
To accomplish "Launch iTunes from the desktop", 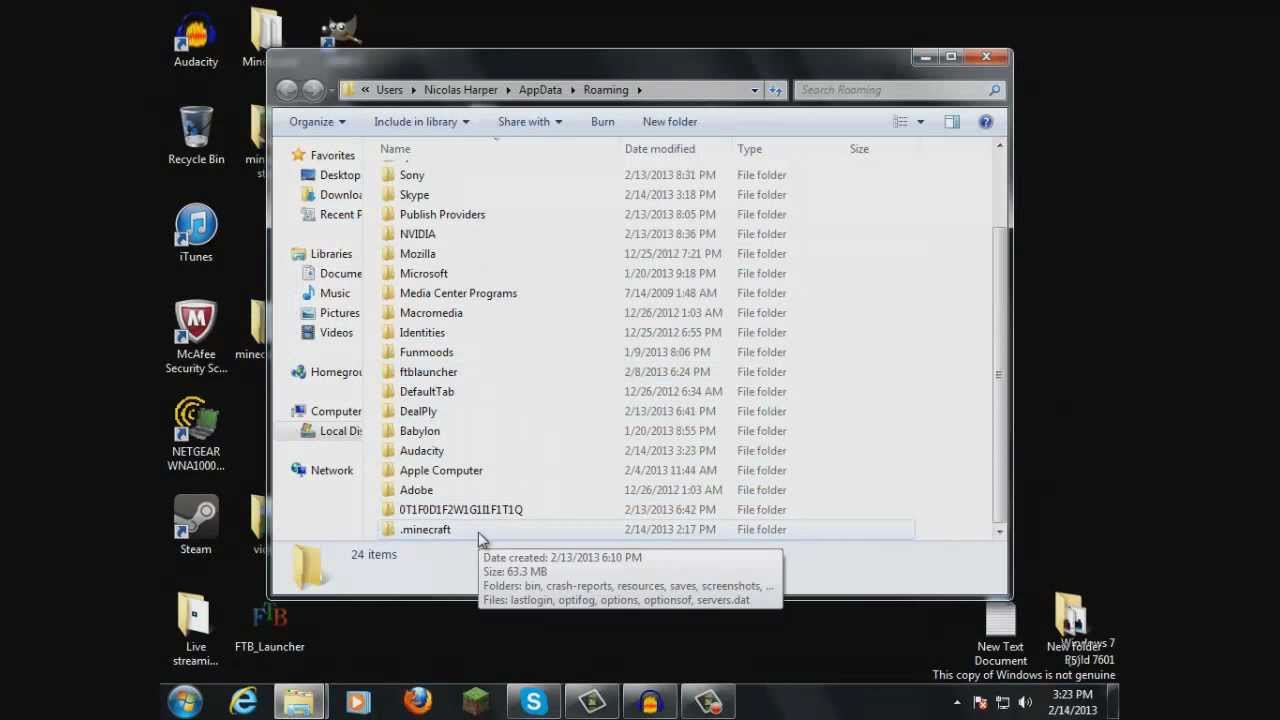I will (196, 232).
